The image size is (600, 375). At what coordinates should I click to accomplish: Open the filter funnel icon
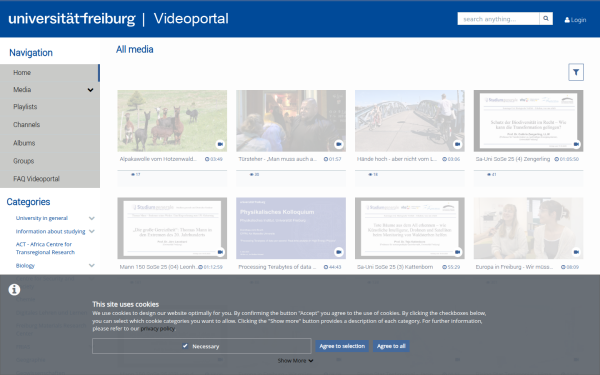(x=576, y=72)
